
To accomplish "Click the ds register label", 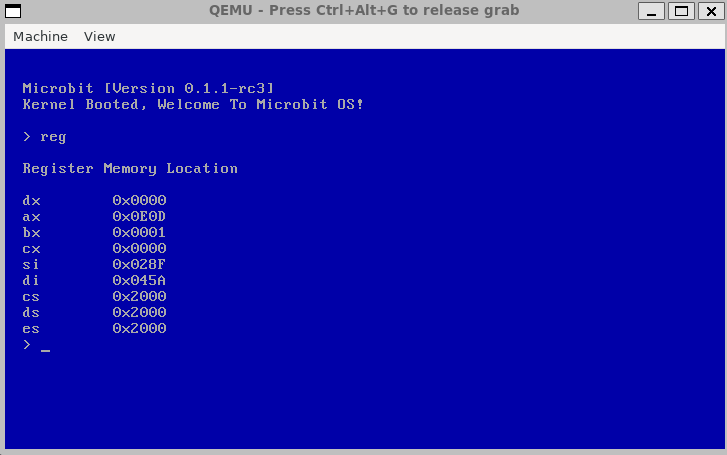I will 31,313.
